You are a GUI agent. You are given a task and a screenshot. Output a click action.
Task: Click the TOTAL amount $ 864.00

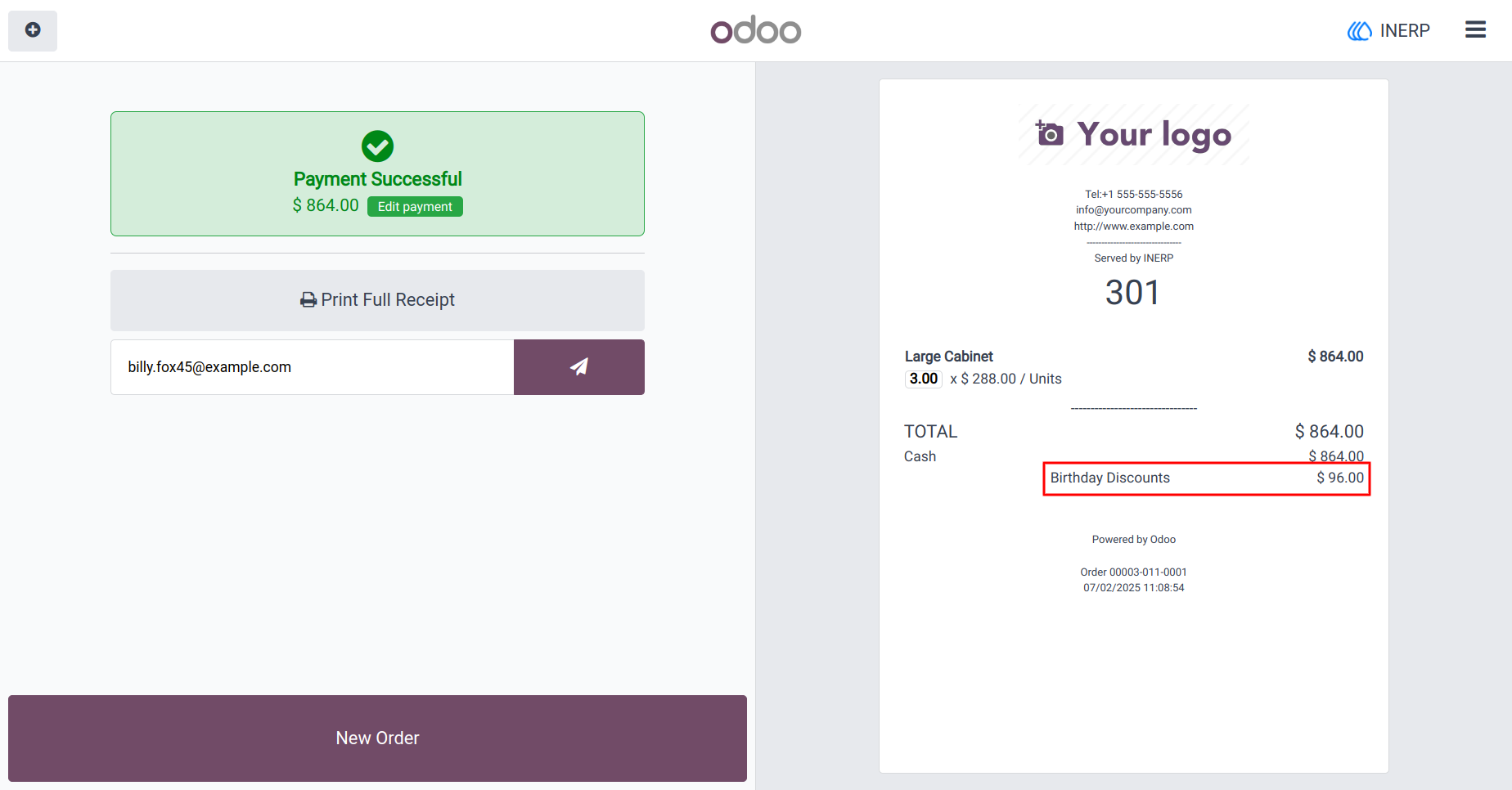tap(1329, 432)
